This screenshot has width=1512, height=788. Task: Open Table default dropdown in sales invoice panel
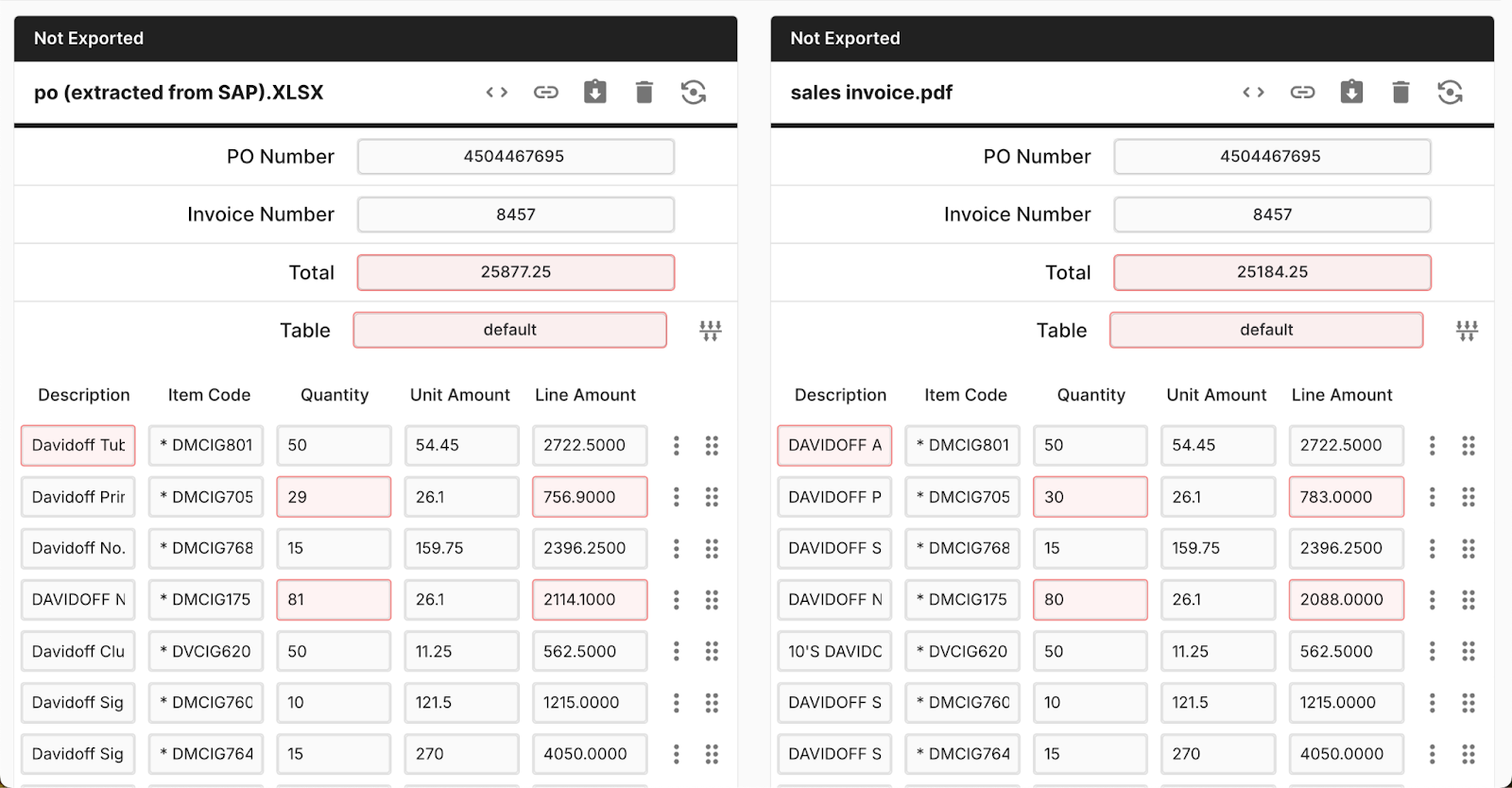click(1266, 330)
